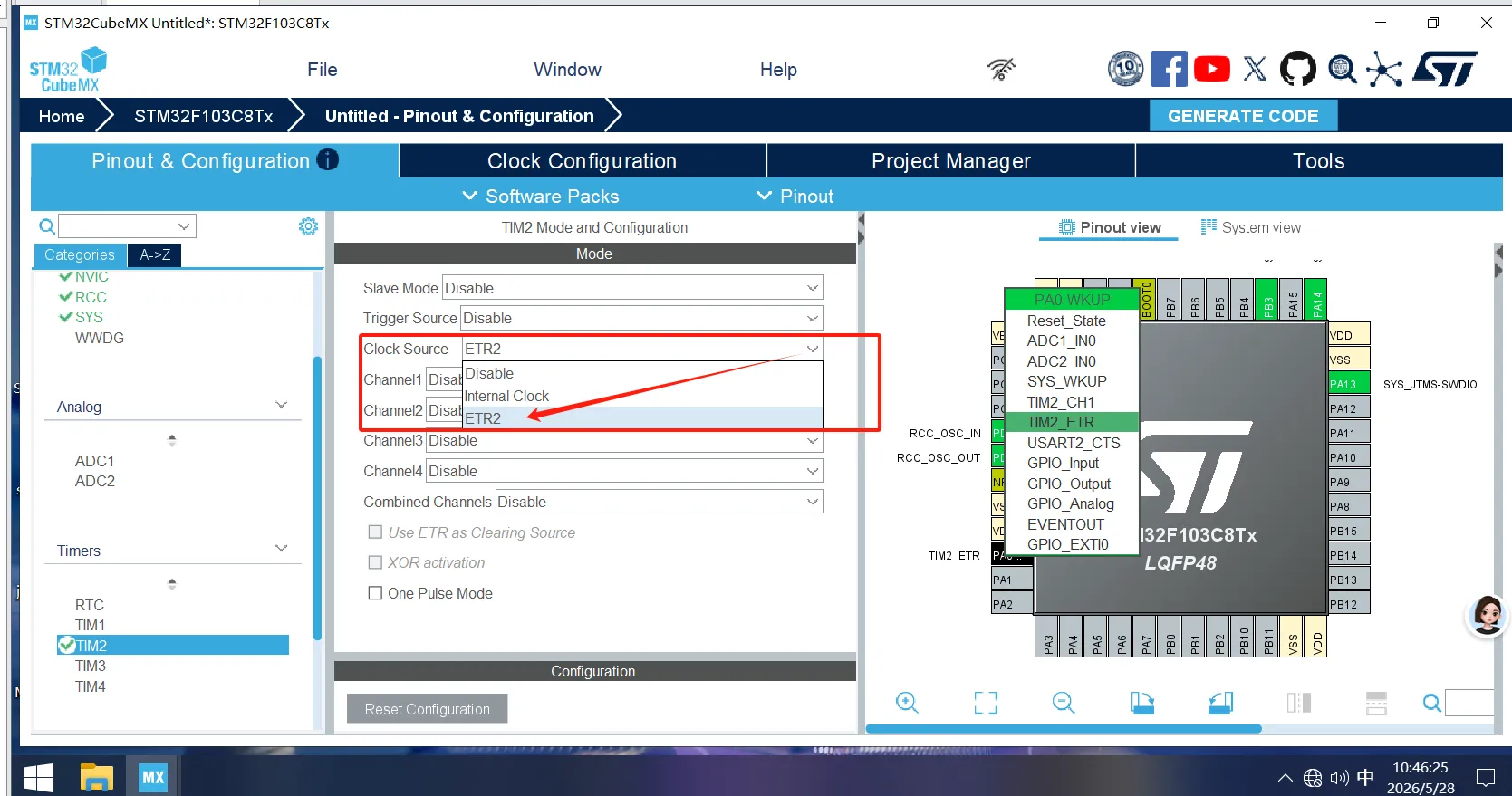The height and width of the screenshot is (796, 1512).
Task: Click the ST logo icon
Action: point(1445,69)
